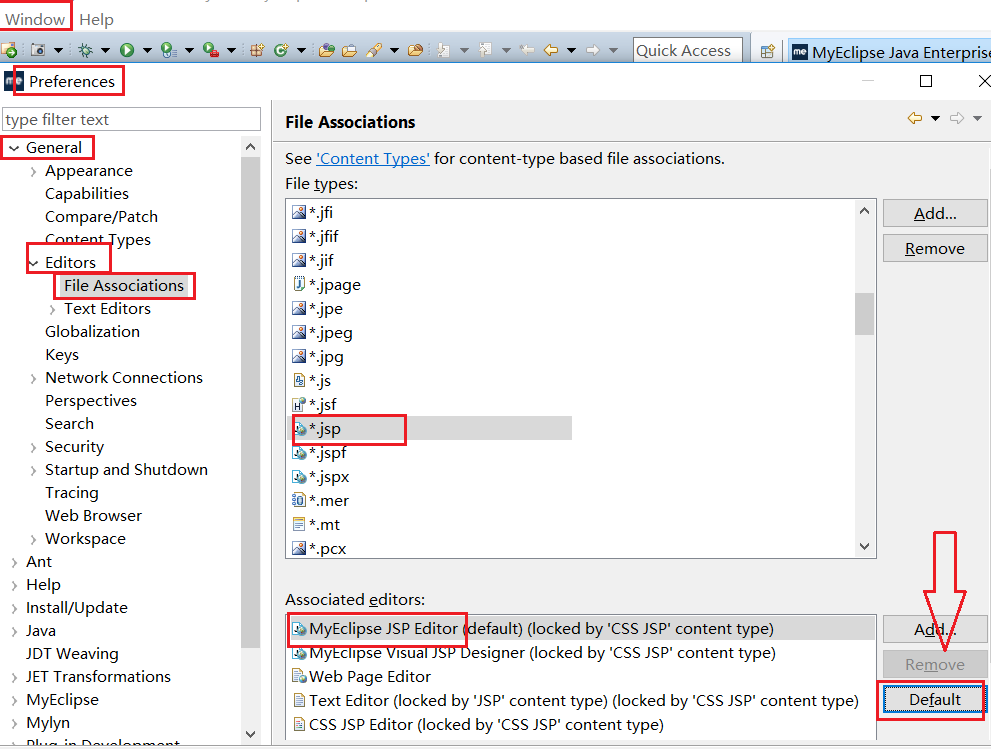991x749 pixels.
Task: Click the Forward arrow in main toolbar
Action: click(x=593, y=50)
